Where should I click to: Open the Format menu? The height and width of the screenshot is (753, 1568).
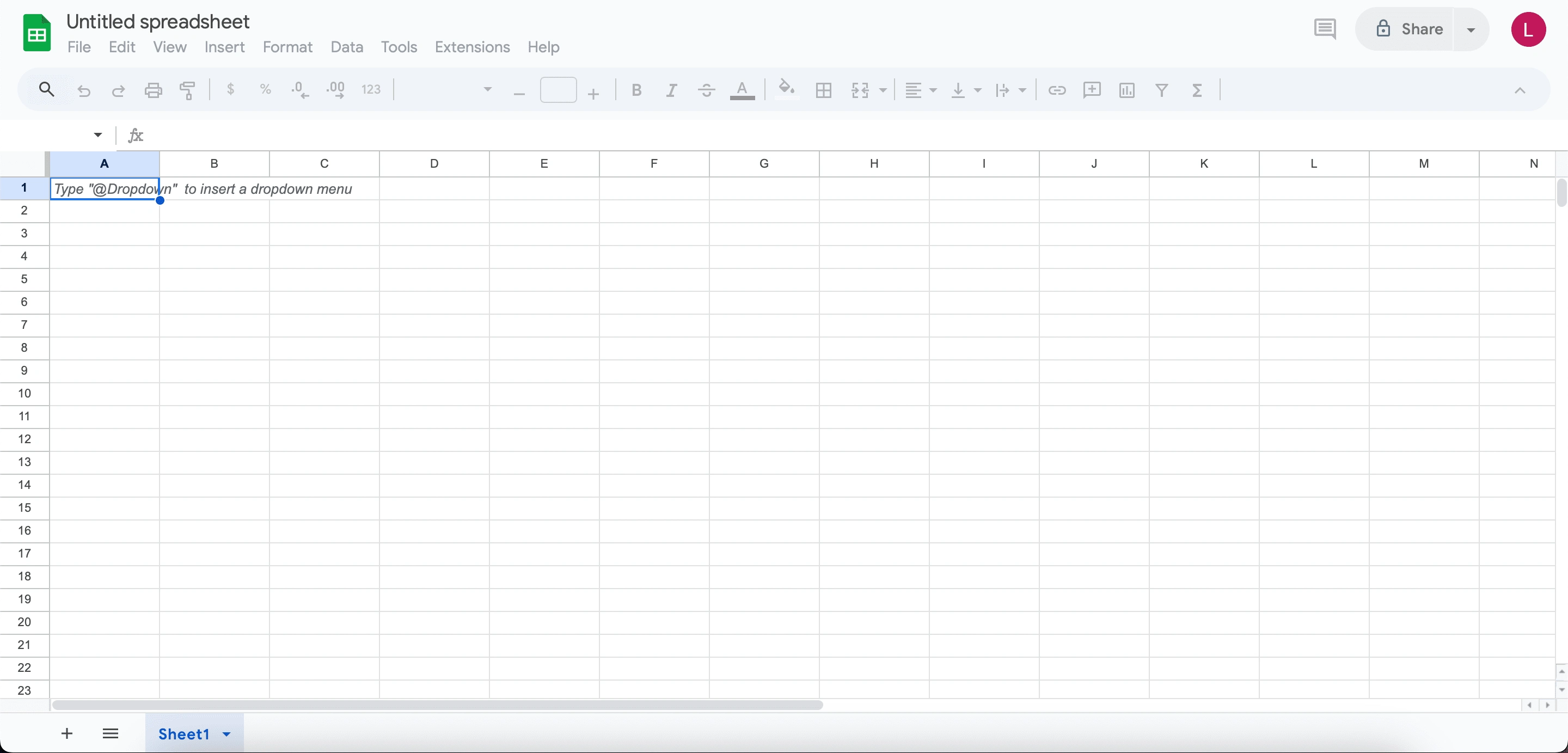(287, 47)
